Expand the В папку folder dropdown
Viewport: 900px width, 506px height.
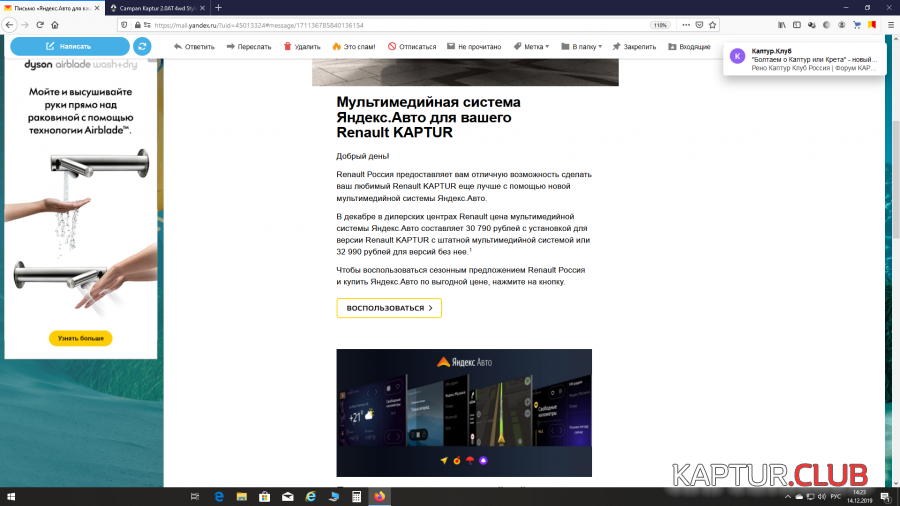583,46
